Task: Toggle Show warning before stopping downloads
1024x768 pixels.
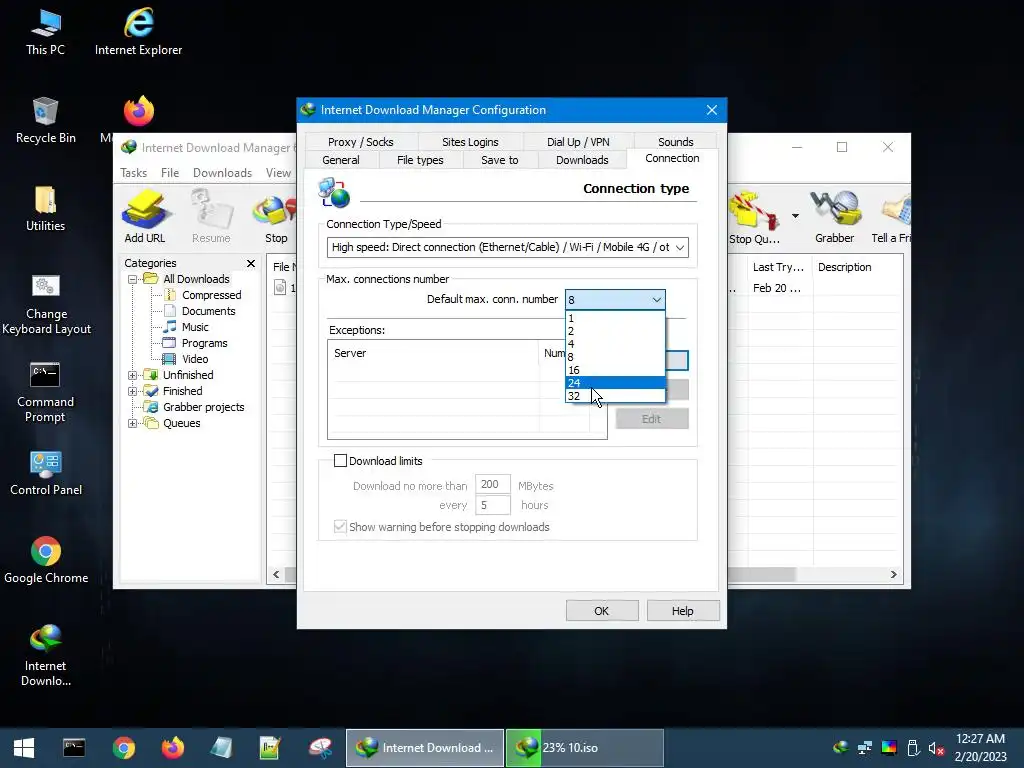Action: tap(340, 527)
